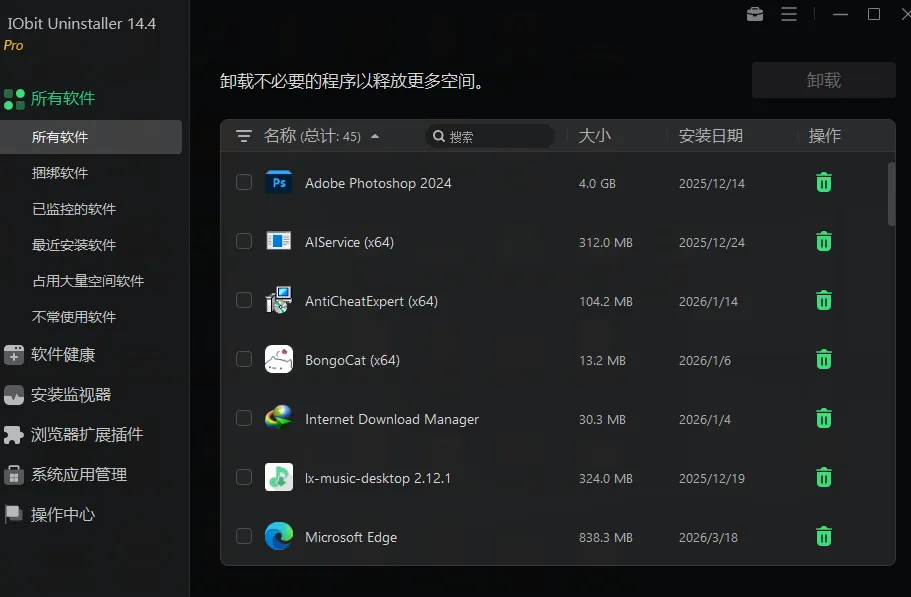Image resolution: width=911 pixels, height=597 pixels.
Task: Click the AIService app icon
Action: [279, 241]
